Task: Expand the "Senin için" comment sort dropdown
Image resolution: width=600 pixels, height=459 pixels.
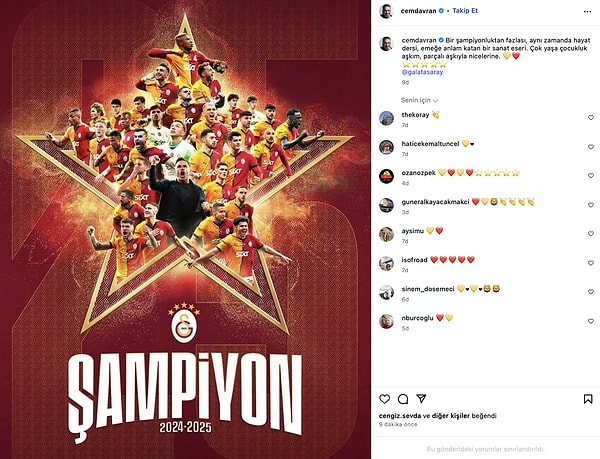Action: tap(419, 100)
